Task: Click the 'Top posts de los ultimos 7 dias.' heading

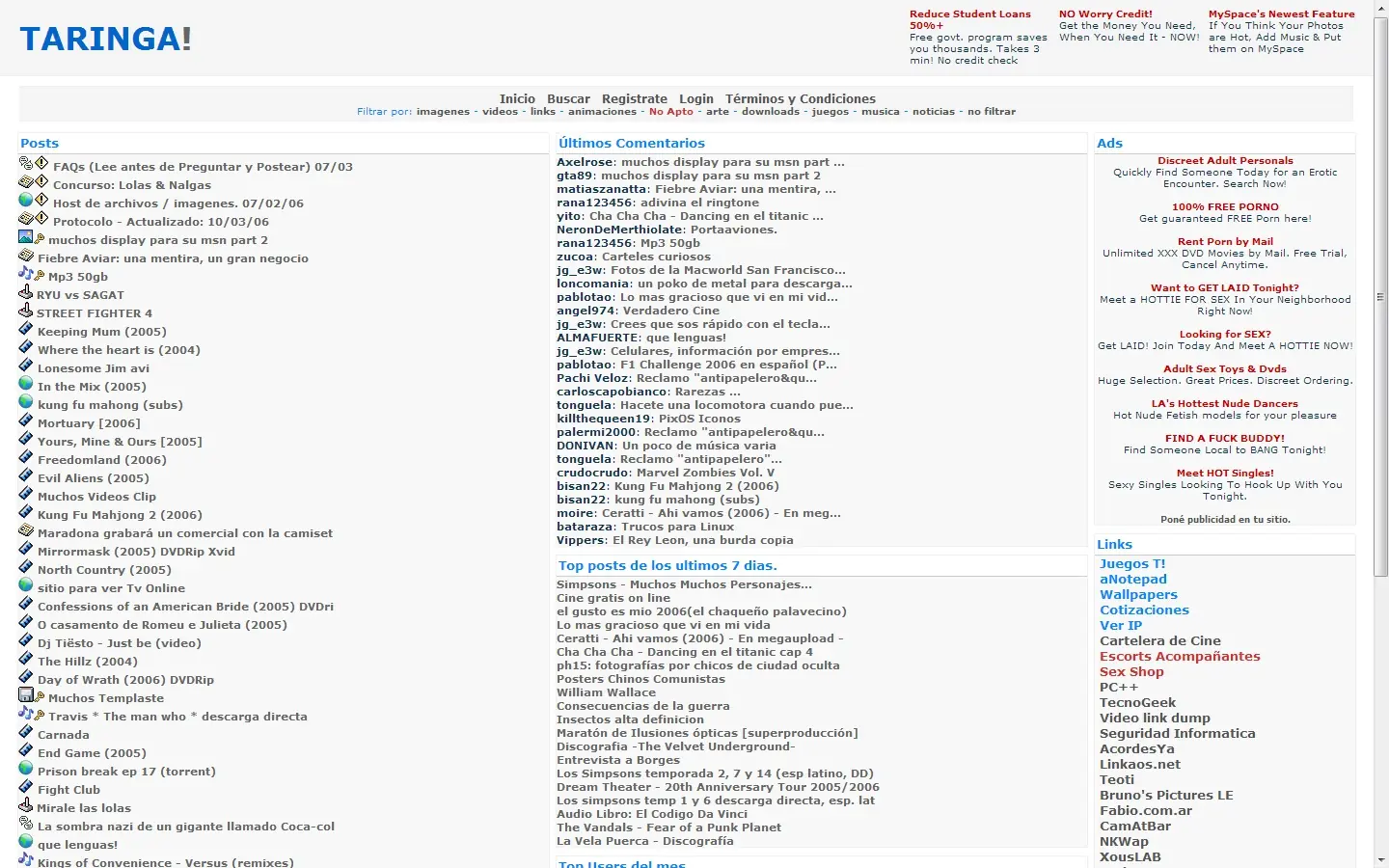Action: [667, 565]
